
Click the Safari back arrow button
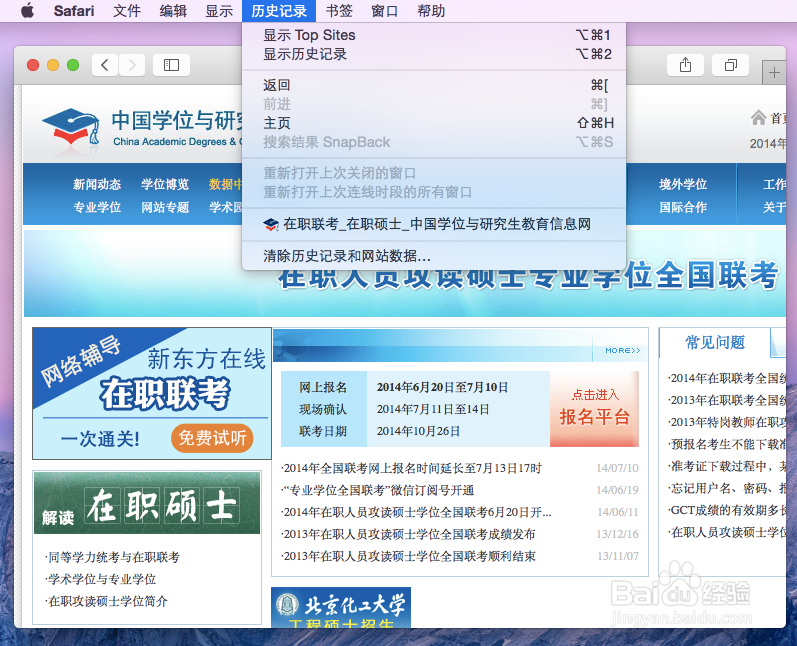point(105,65)
